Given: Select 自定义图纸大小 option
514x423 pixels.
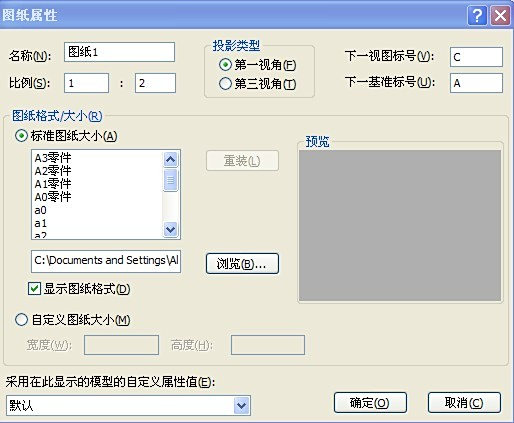Looking at the screenshot, I should [x=21, y=320].
